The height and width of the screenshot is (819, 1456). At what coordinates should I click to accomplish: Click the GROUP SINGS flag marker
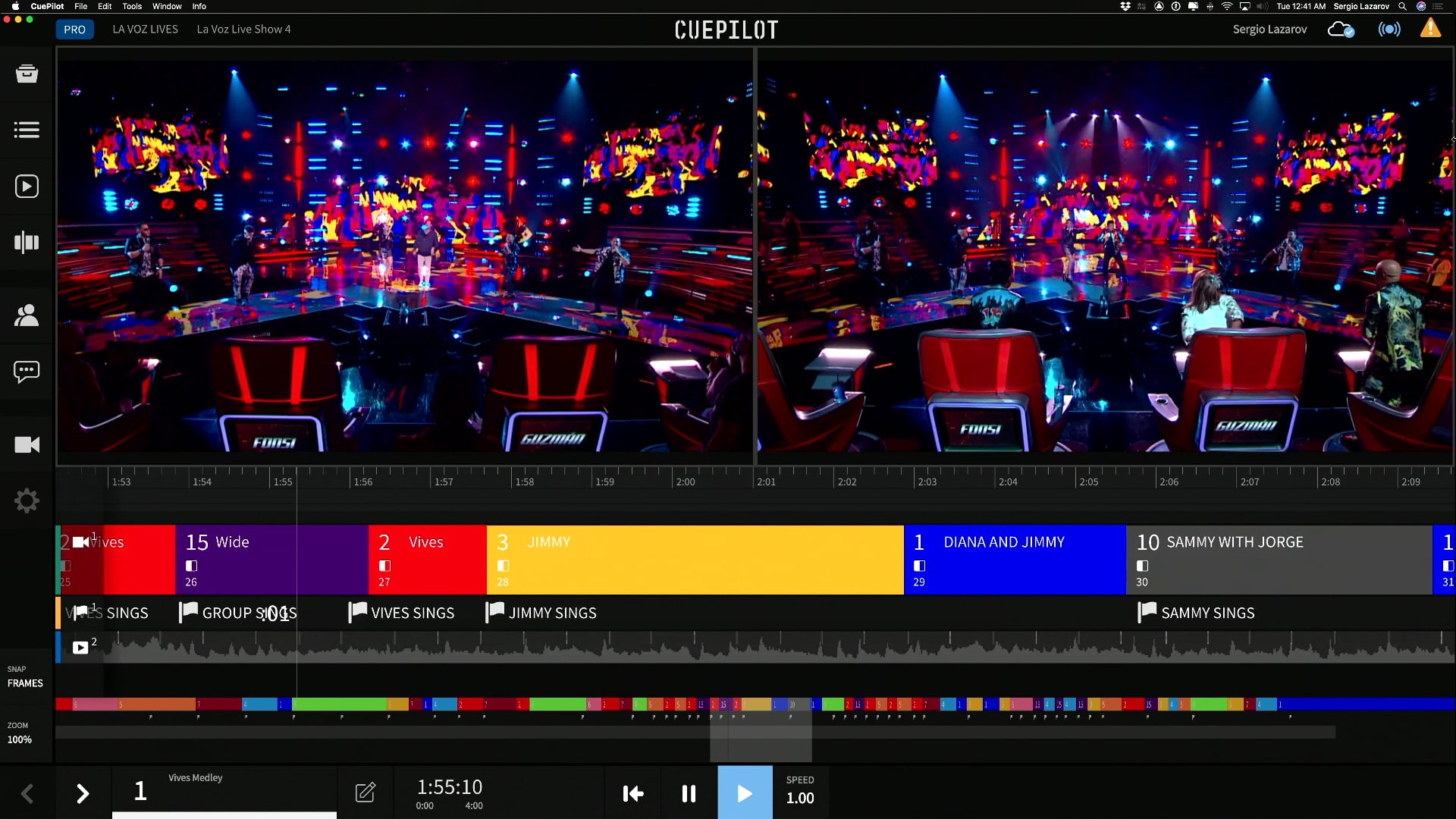point(188,611)
